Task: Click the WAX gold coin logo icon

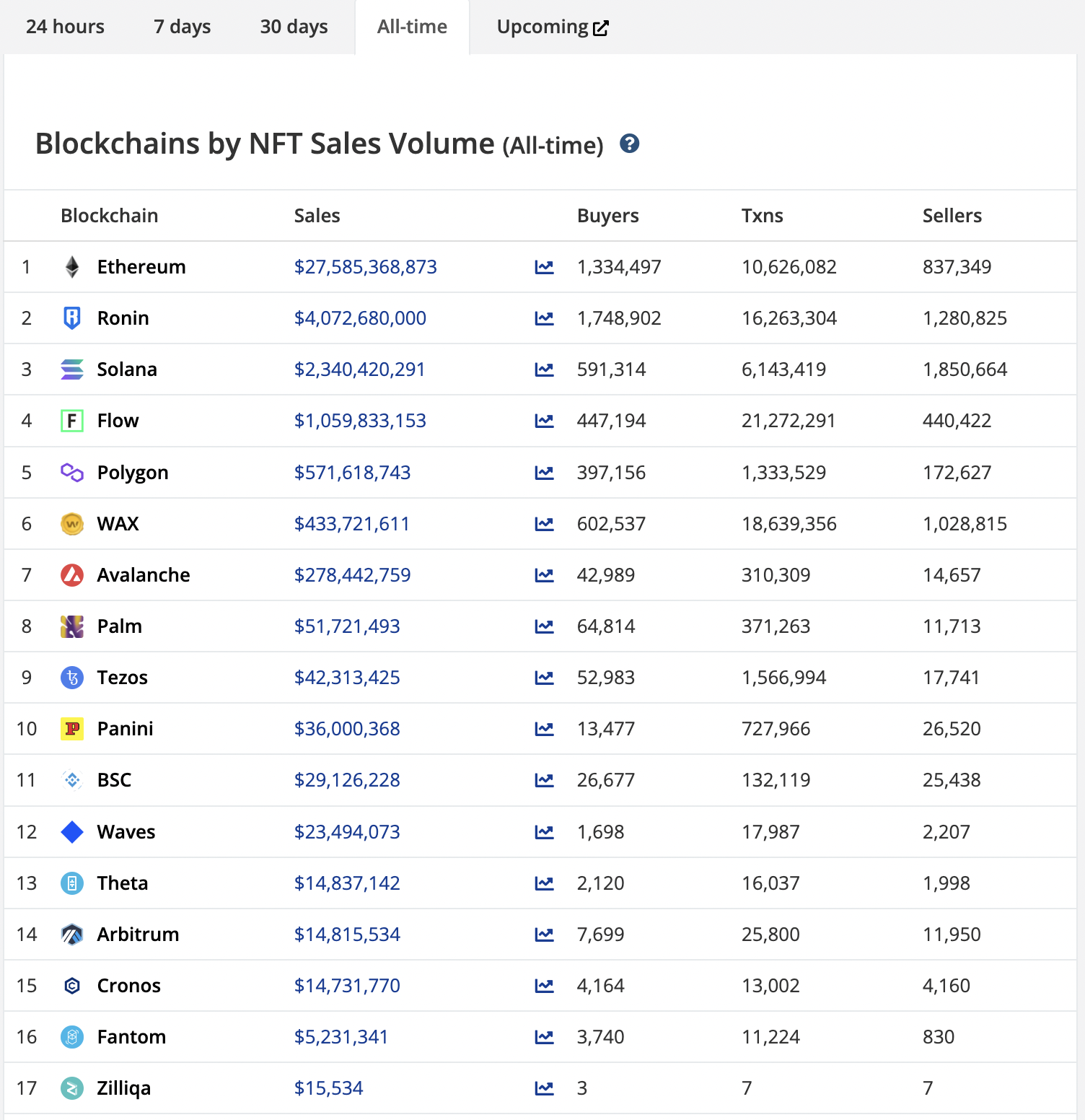Action: [x=72, y=524]
